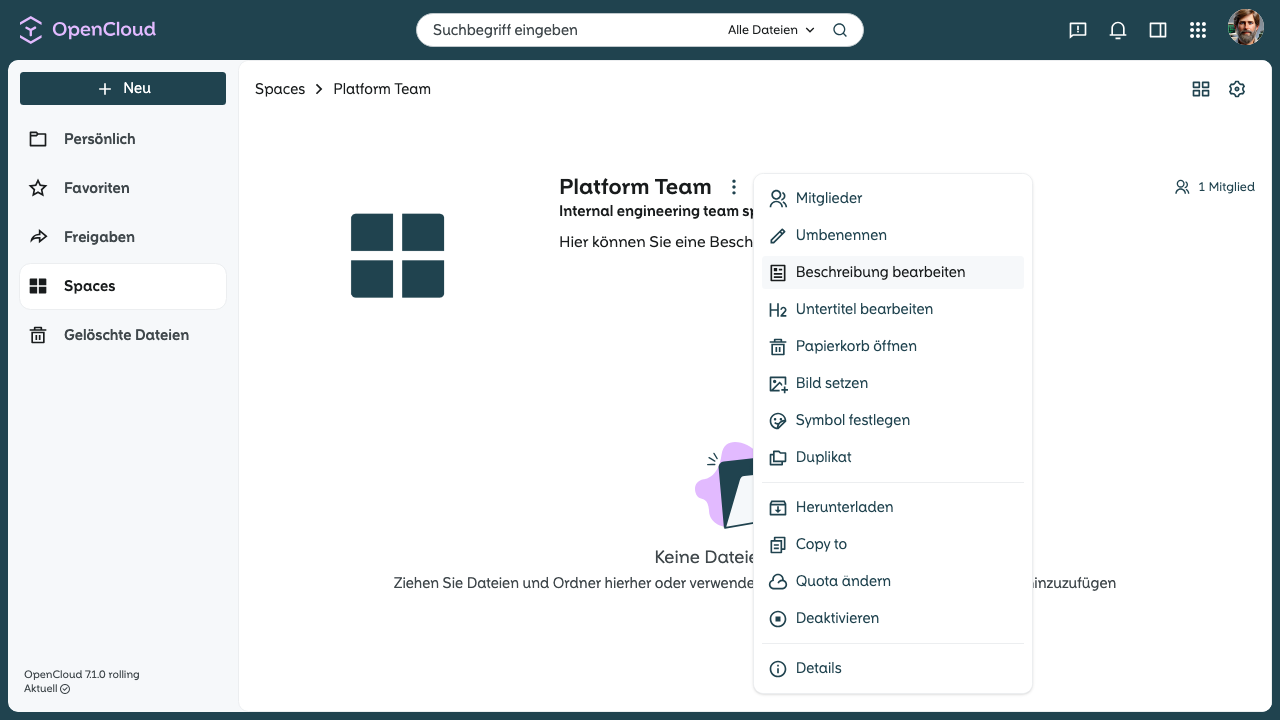Click the Quota ändern cloud icon
The width and height of the screenshot is (1280, 720).
[x=778, y=582]
